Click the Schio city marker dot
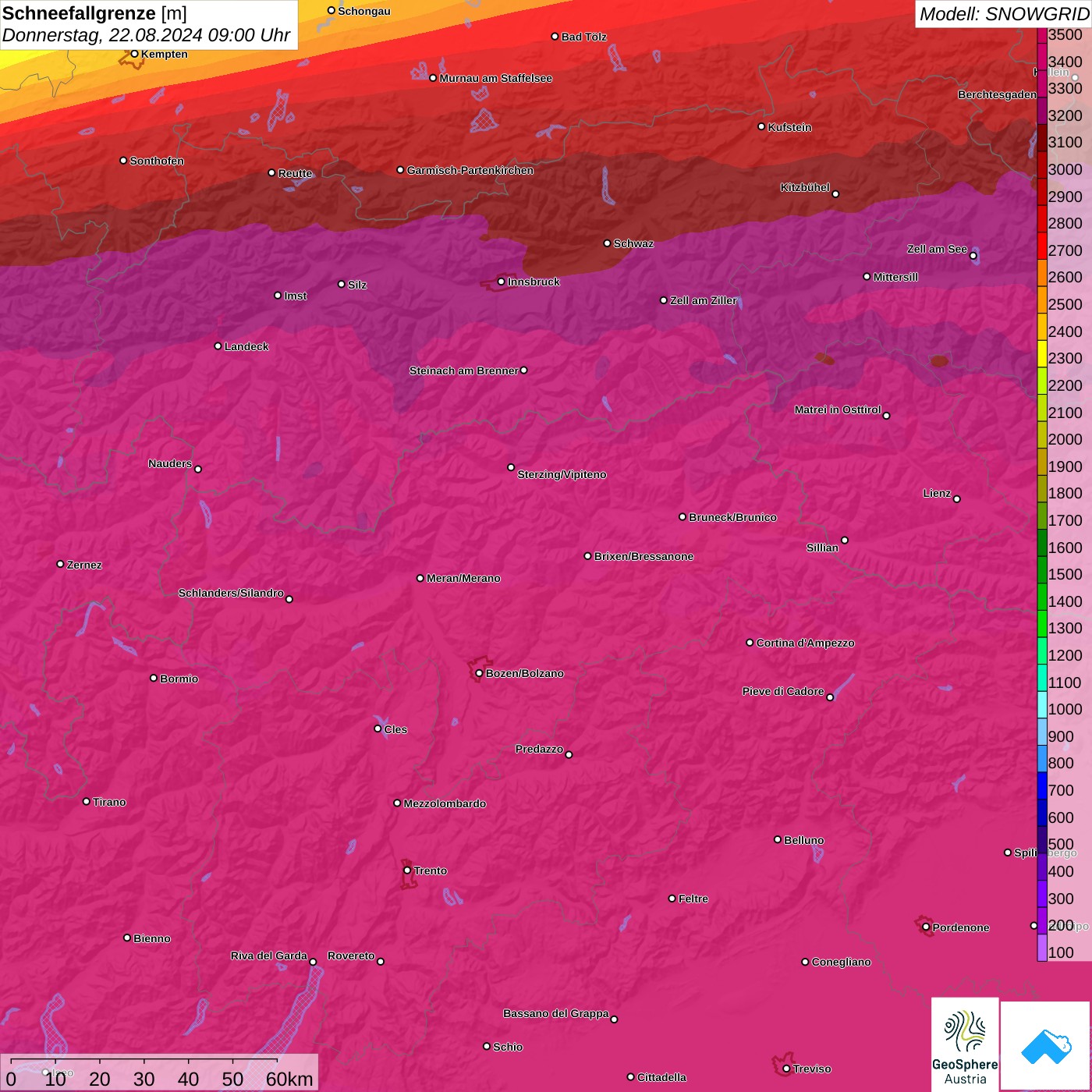The width and height of the screenshot is (1092, 1092). [x=487, y=1047]
